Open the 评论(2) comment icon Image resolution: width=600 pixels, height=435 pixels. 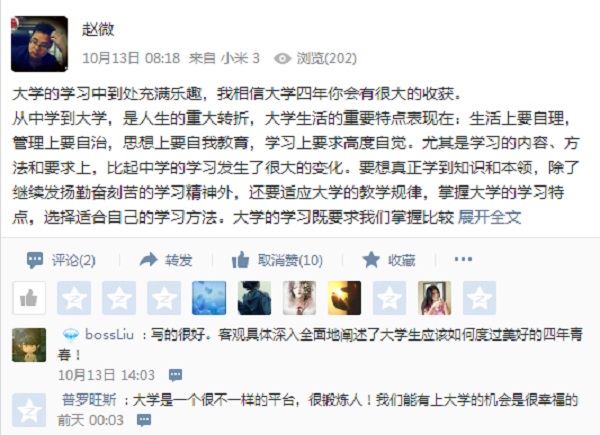(35, 261)
